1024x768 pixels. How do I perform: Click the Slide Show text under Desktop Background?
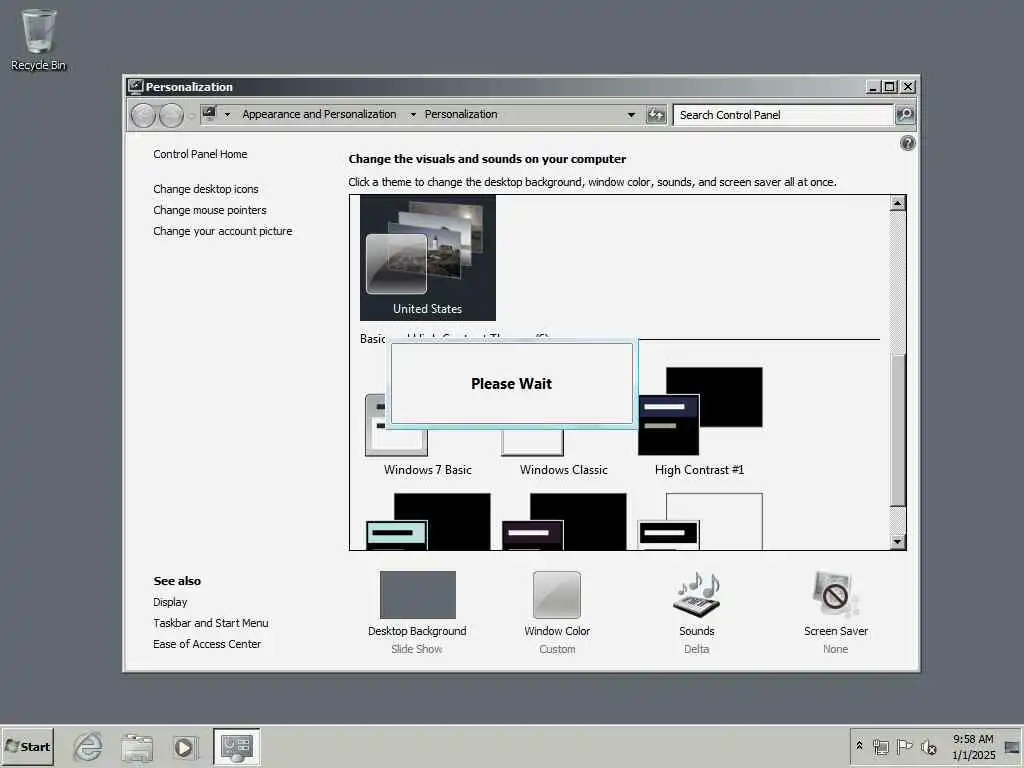[x=417, y=649]
